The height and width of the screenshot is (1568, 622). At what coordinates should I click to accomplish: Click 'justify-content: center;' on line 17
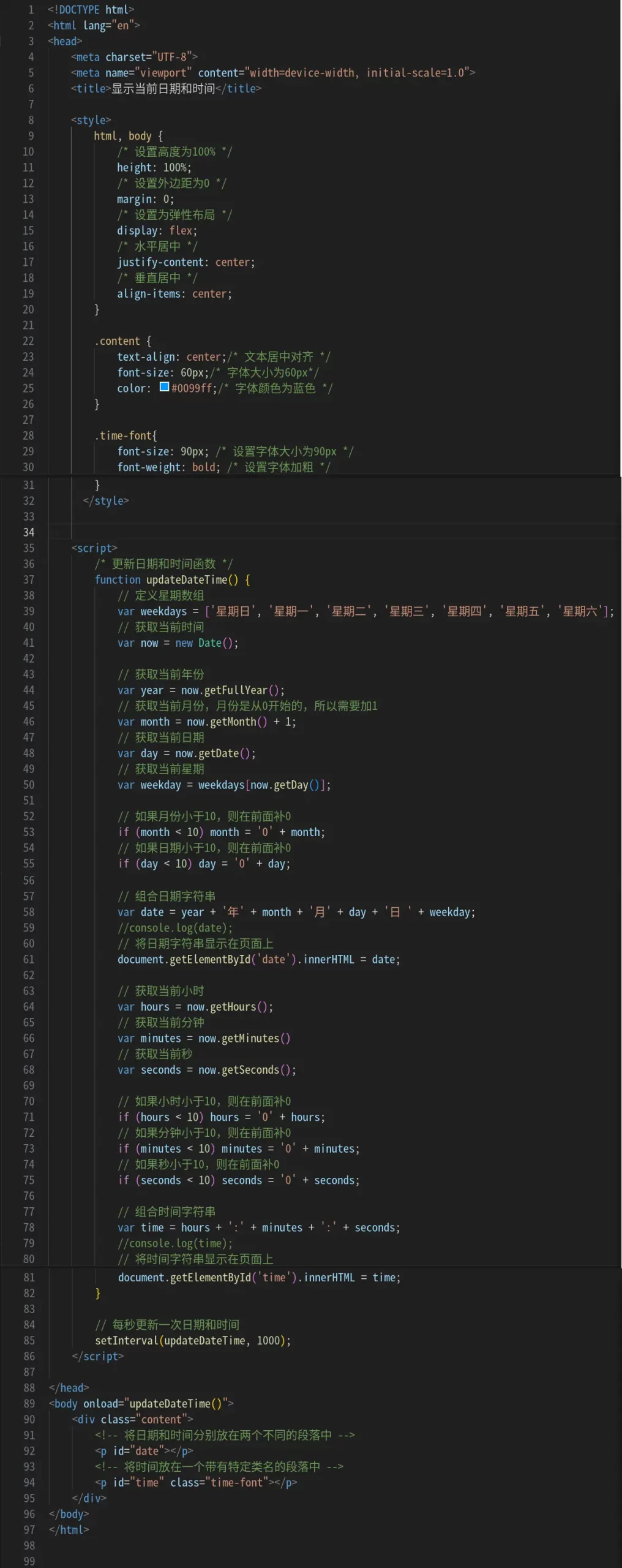tap(186, 262)
